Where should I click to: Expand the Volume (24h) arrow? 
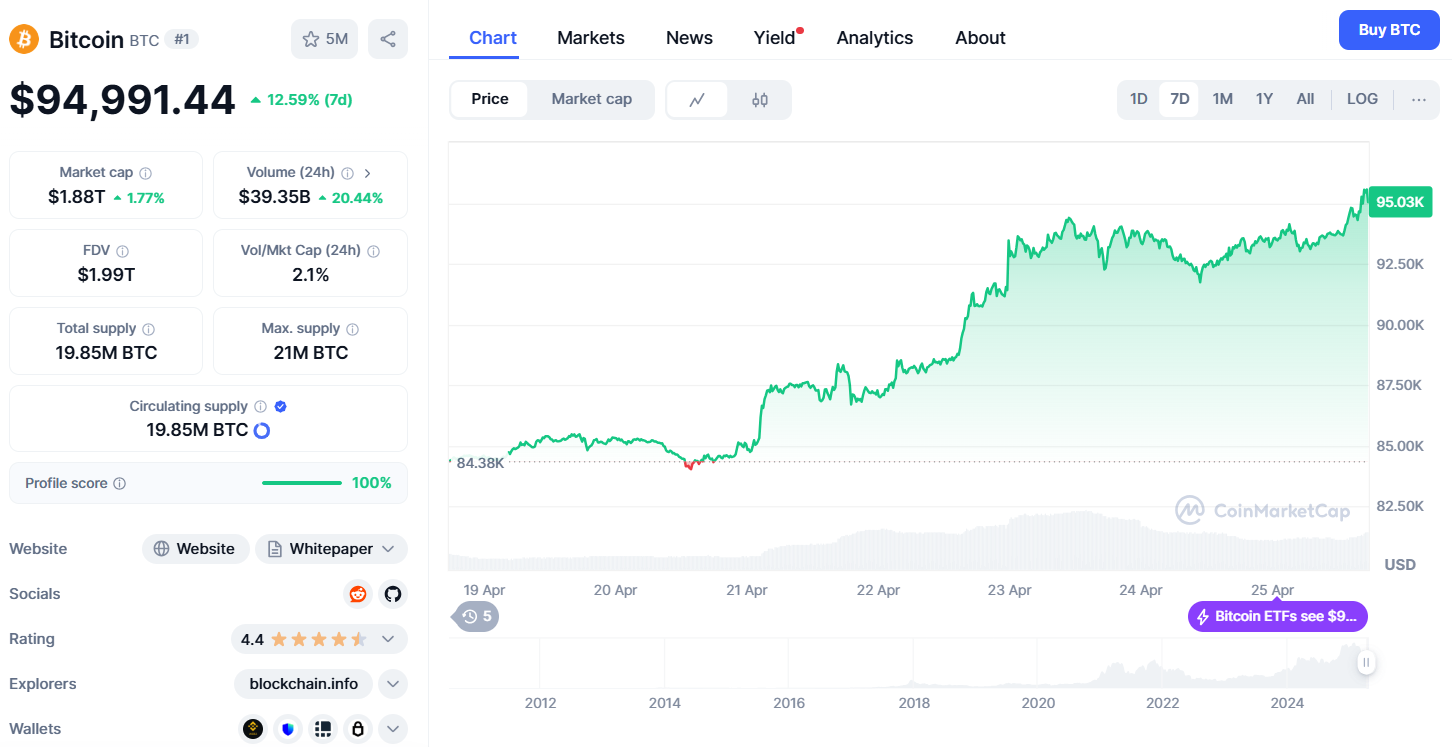tap(367, 173)
